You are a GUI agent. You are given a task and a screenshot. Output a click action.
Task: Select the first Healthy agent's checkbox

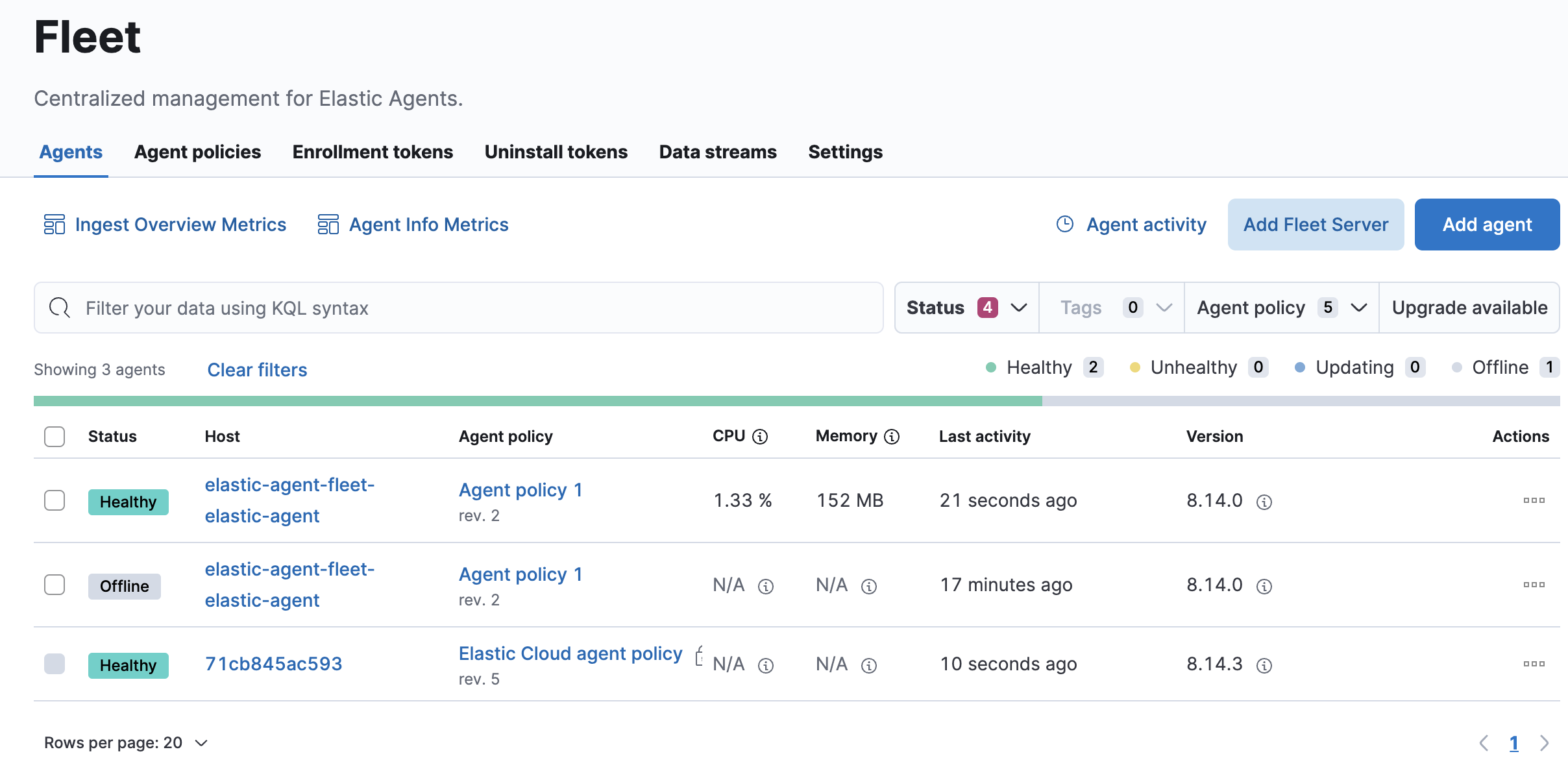[55, 500]
